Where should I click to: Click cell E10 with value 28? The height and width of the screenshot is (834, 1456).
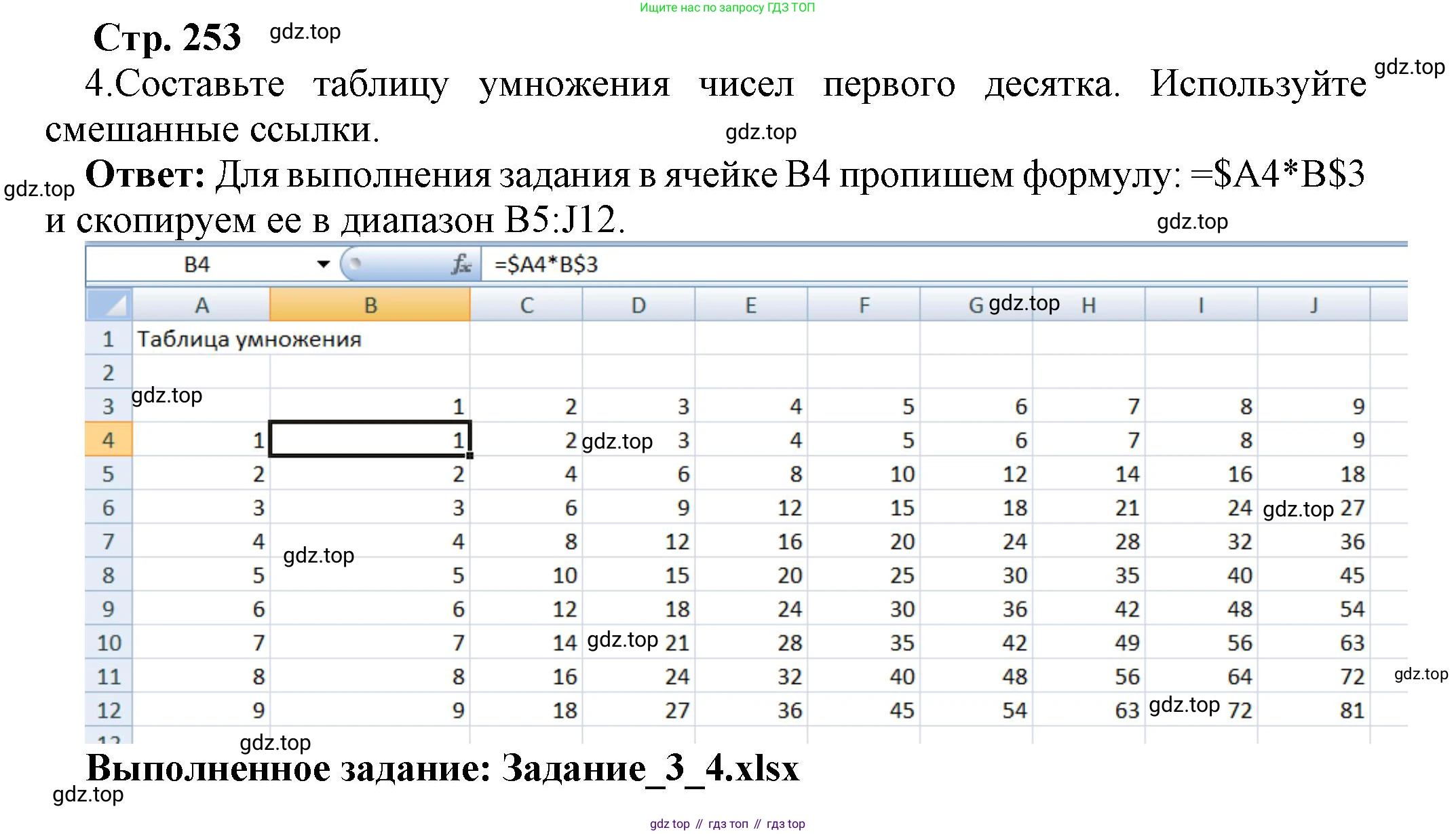751,643
